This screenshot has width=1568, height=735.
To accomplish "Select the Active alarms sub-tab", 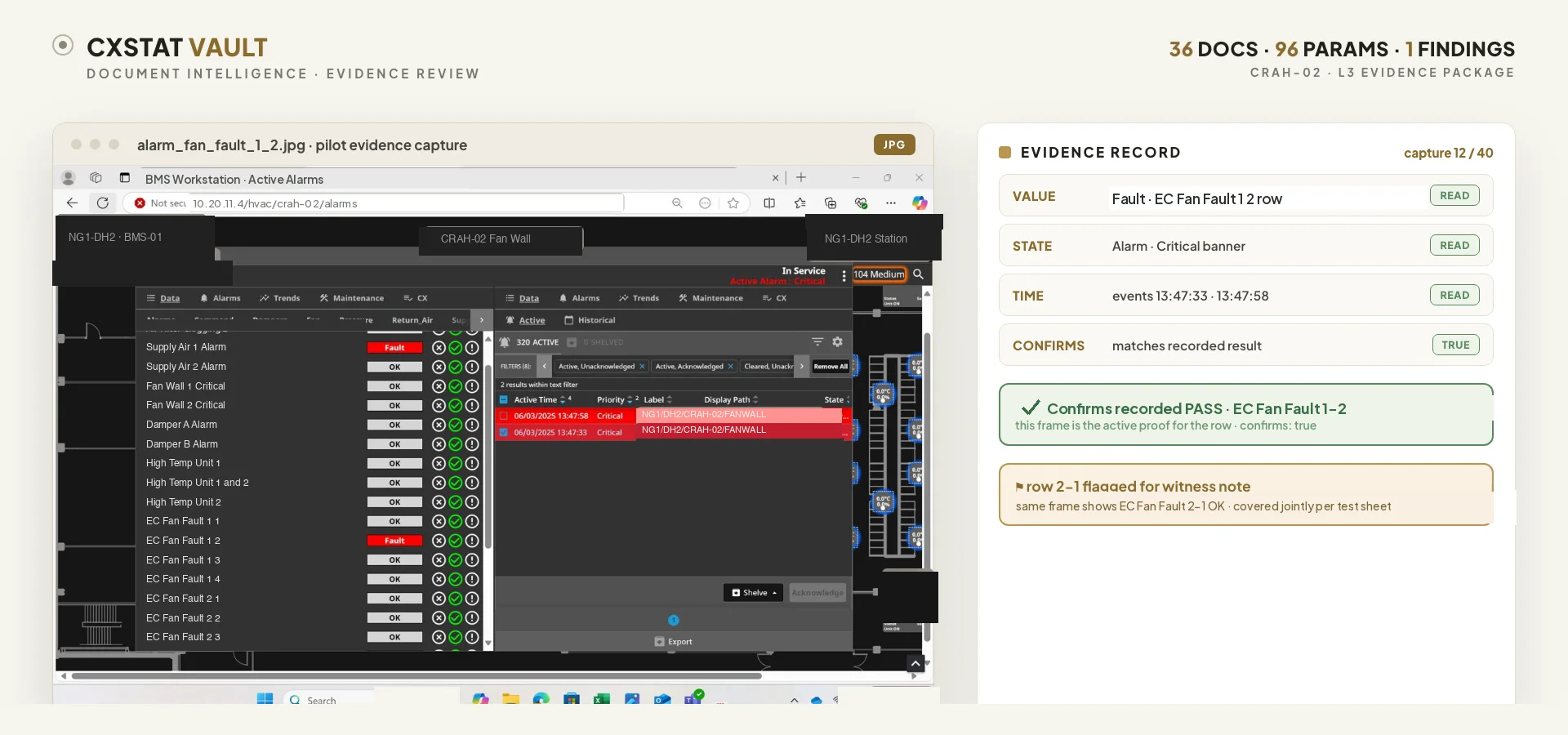I will click(x=525, y=320).
